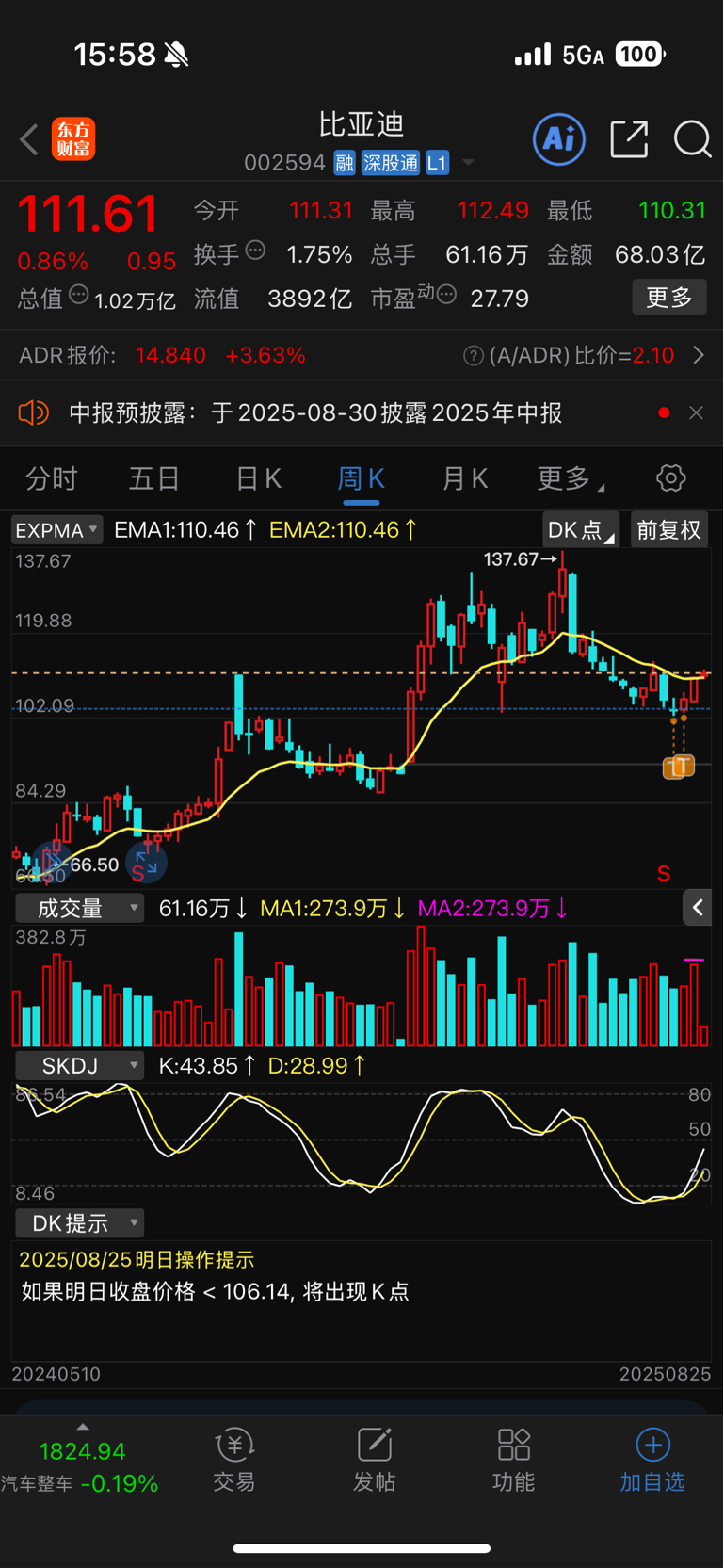This screenshot has height=1568, width=724.
Task: Tap the 中报预披露 announcement text
Action: [x=315, y=412]
